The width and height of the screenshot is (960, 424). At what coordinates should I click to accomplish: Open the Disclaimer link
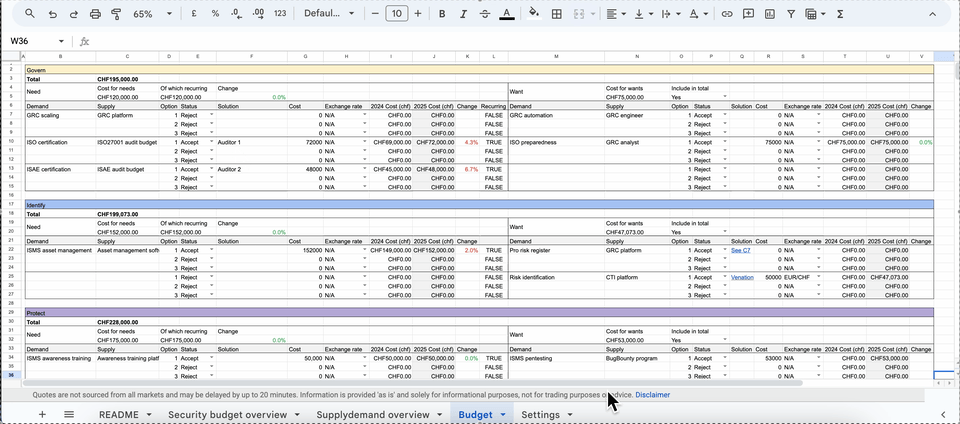coord(652,395)
